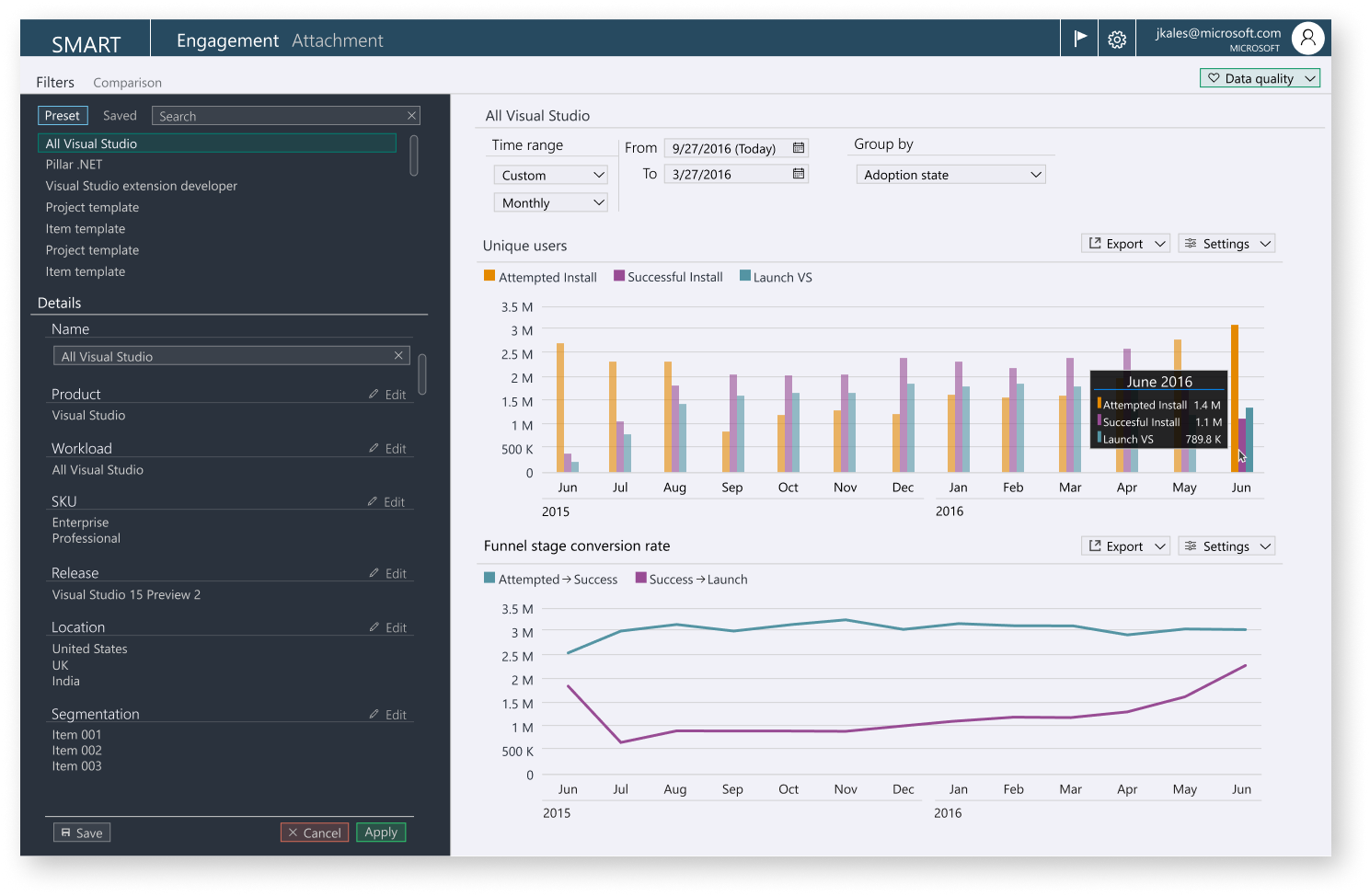Select the Saved tab

click(x=120, y=115)
